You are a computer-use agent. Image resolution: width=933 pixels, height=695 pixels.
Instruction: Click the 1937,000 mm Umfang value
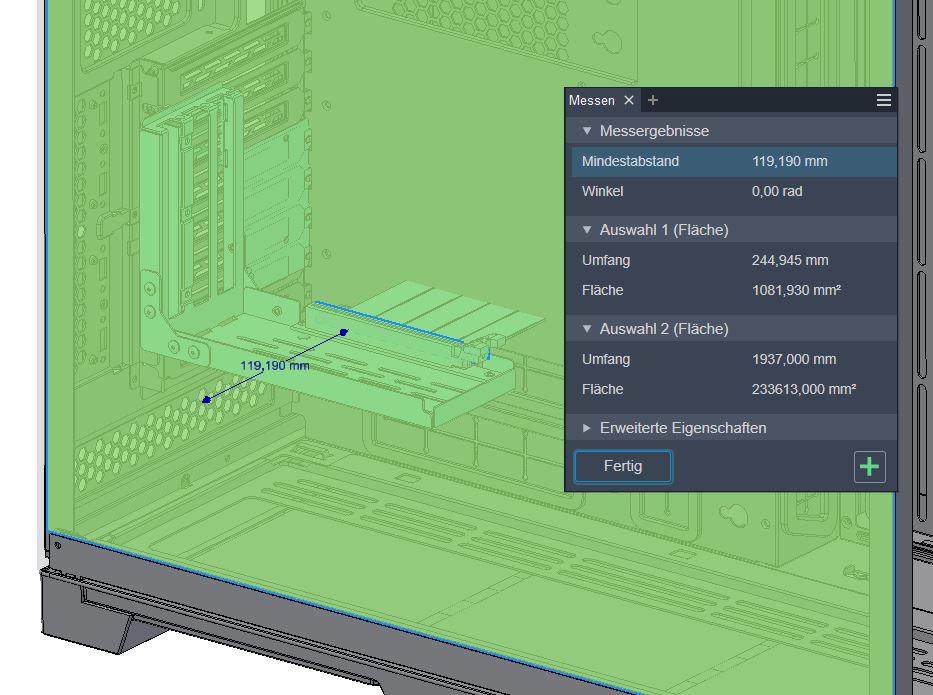click(794, 359)
